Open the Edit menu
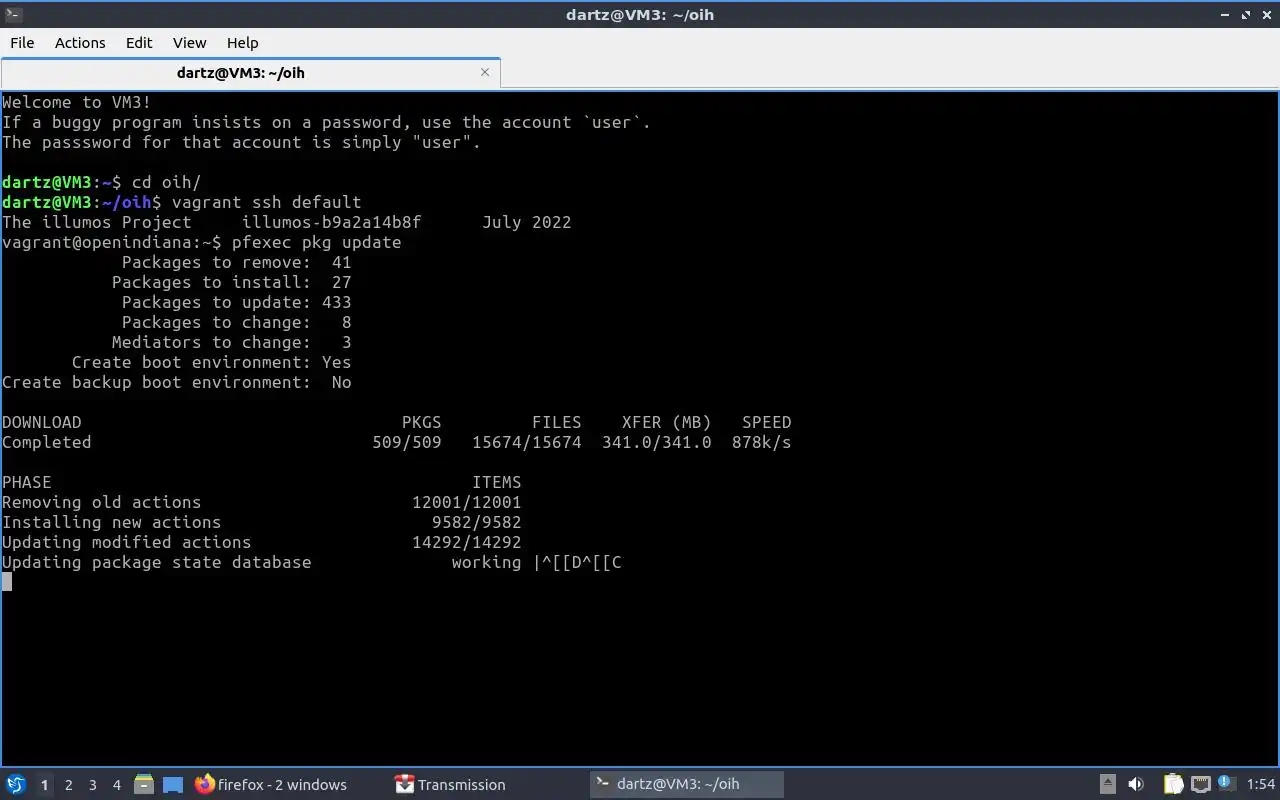This screenshot has height=800, width=1280. click(x=139, y=42)
